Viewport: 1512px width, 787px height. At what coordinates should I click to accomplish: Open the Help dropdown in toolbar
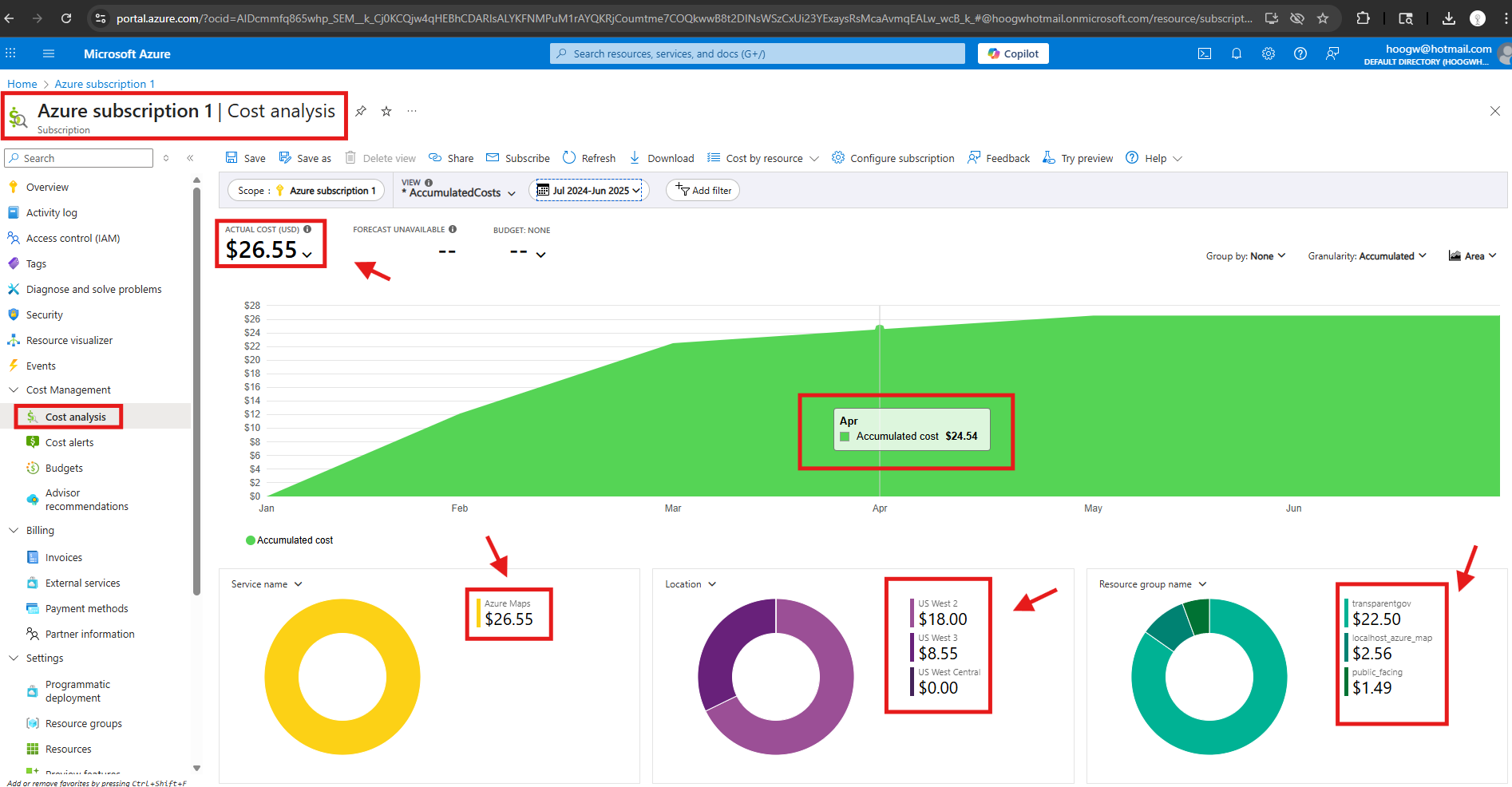pos(1154,158)
